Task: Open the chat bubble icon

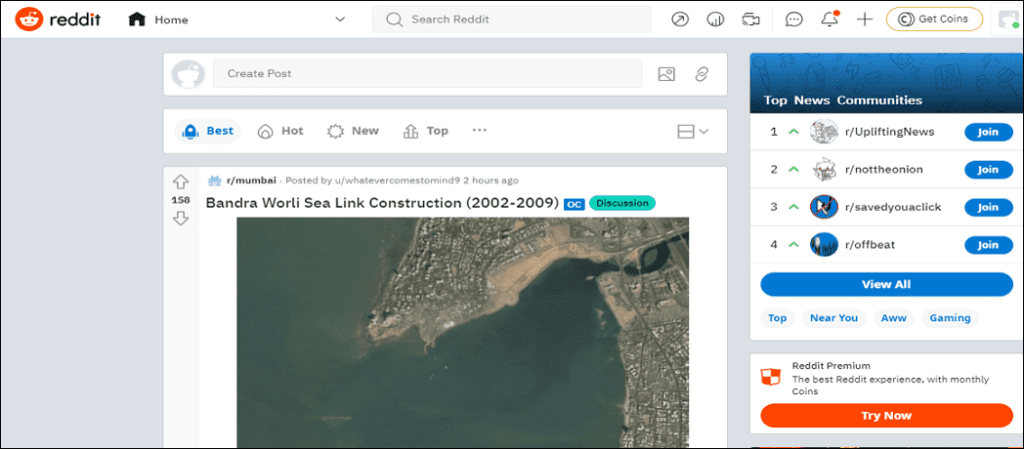Action: (x=794, y=19)
